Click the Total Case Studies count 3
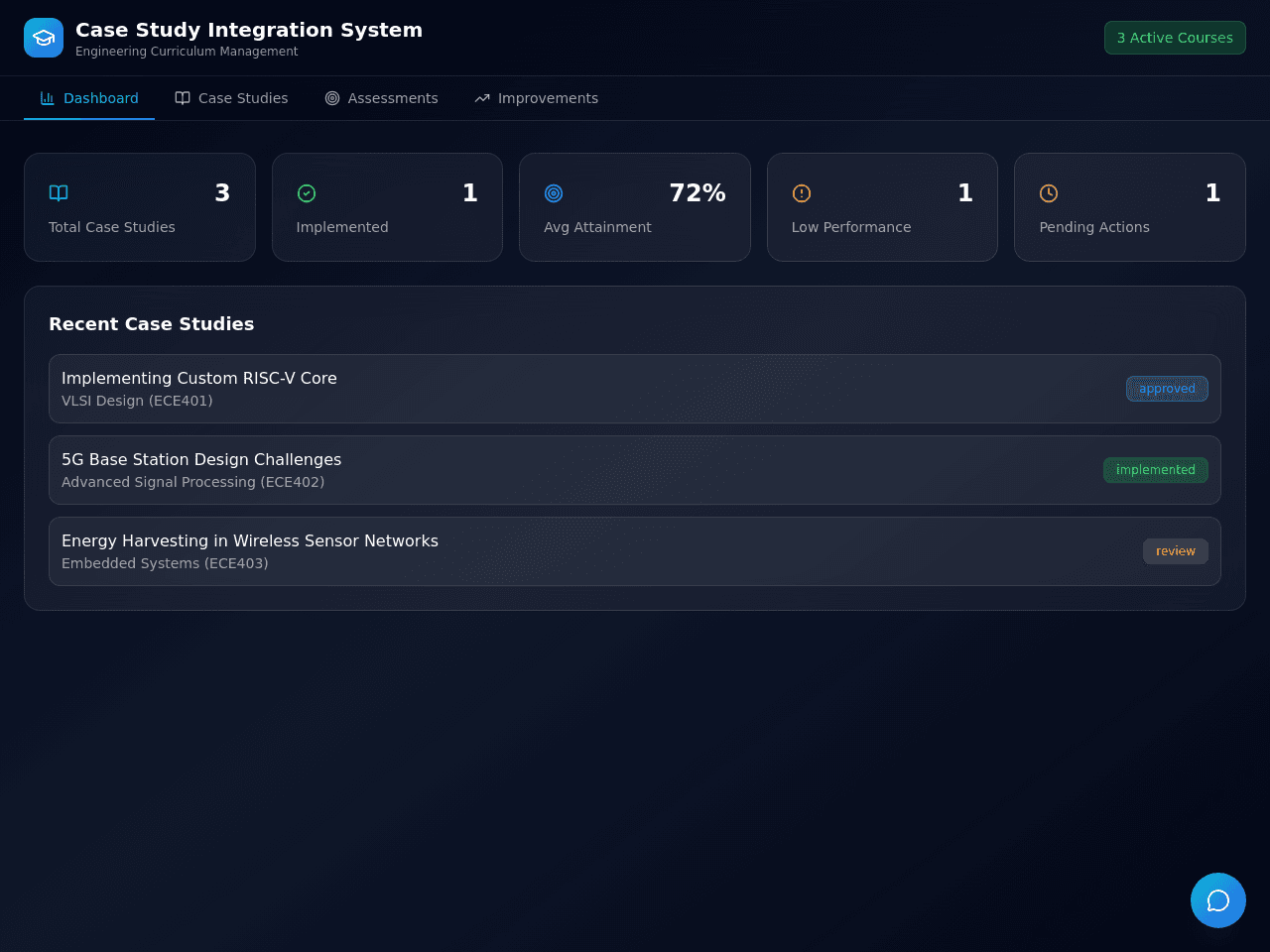Image resolution: width=1270 pixels, height=952 pixels. 222,193
